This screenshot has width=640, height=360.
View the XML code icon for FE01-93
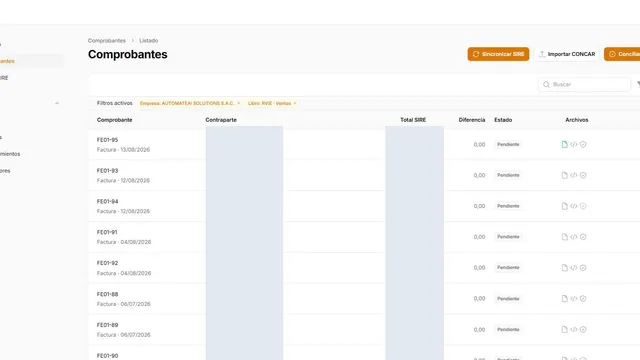coord(573,175)
